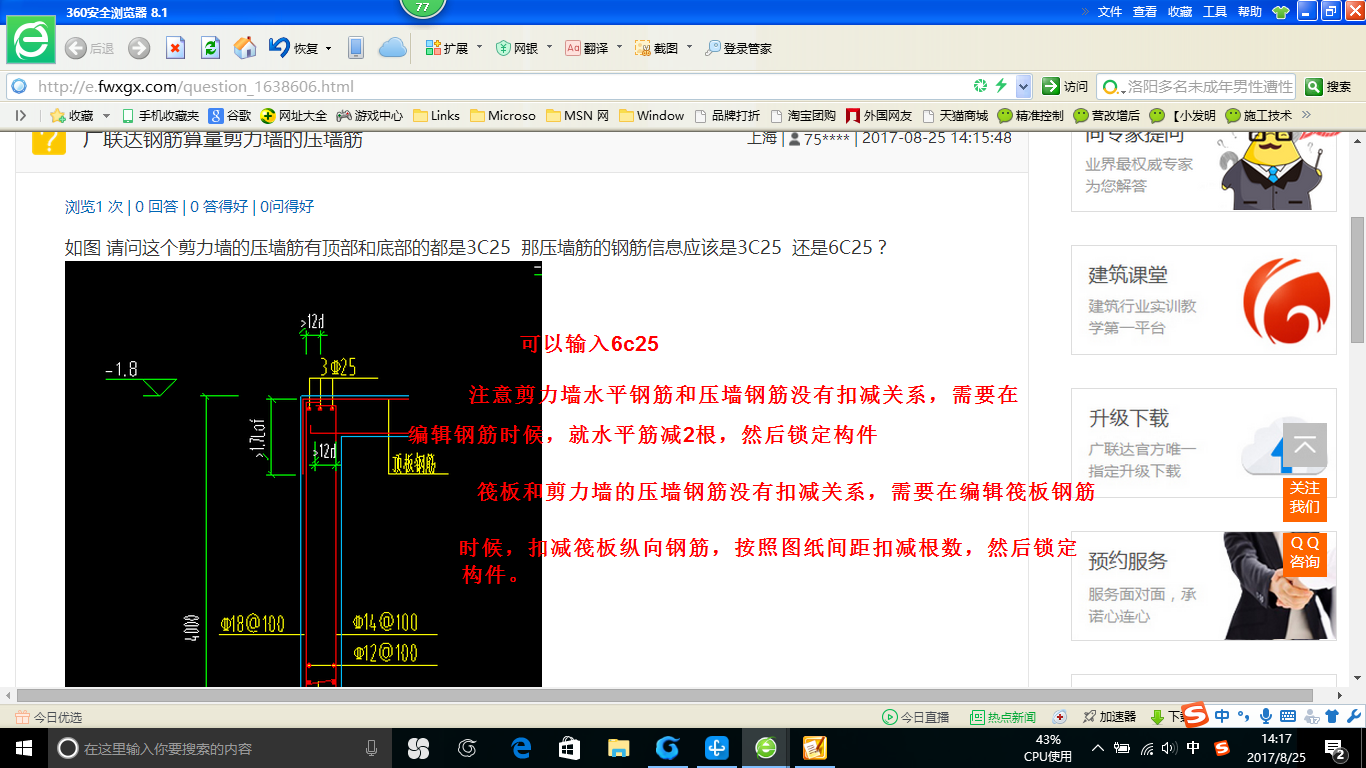Go to the homepage using the house icon
The width and height of the screenshot is (1366, 768).
(x=245, y=48)
